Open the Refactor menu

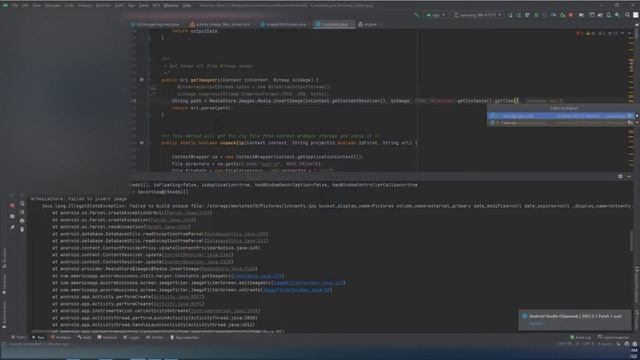(x=103, y=5)
